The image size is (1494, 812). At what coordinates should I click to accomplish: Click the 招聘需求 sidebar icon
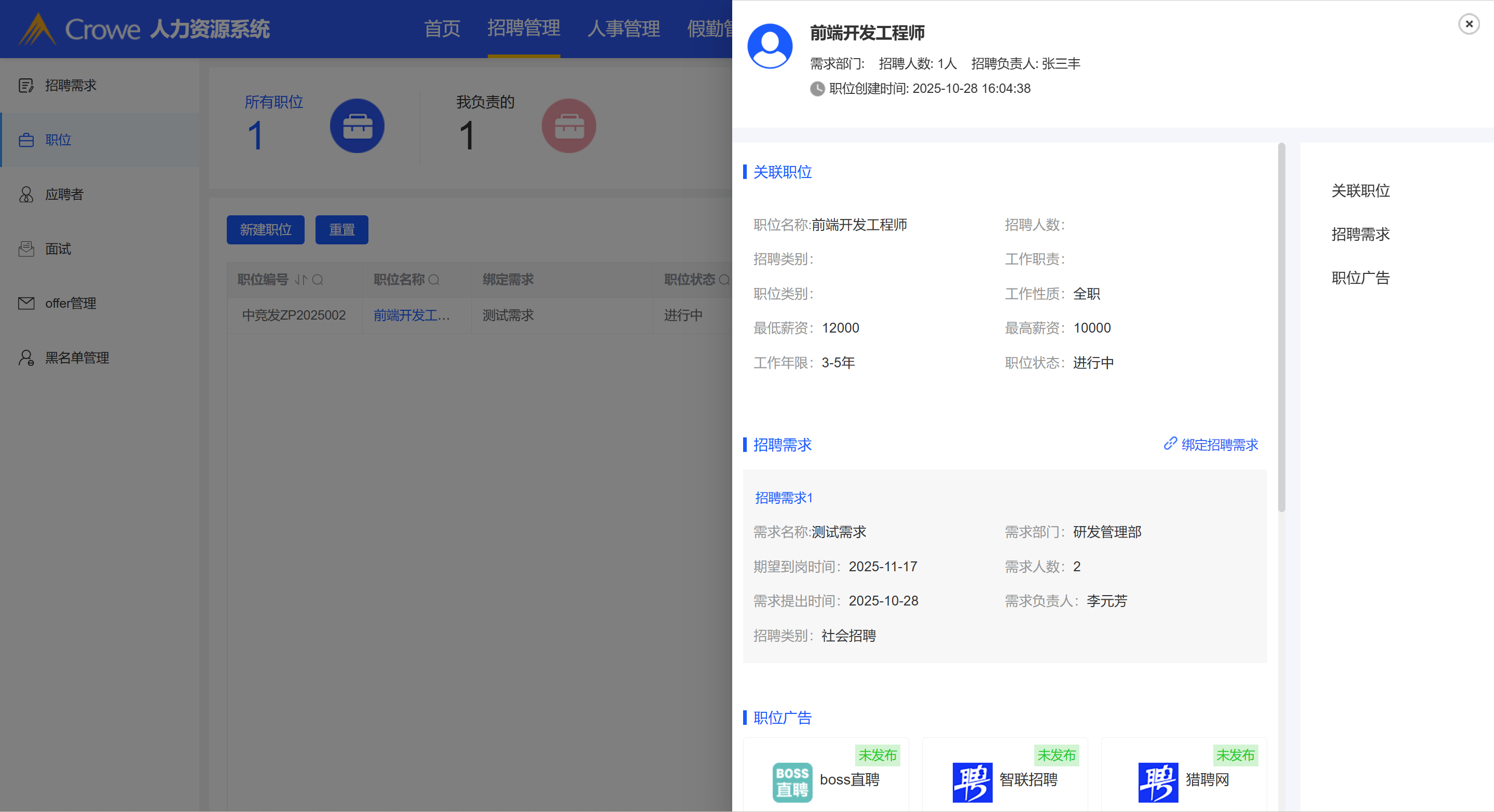point(25,86)
